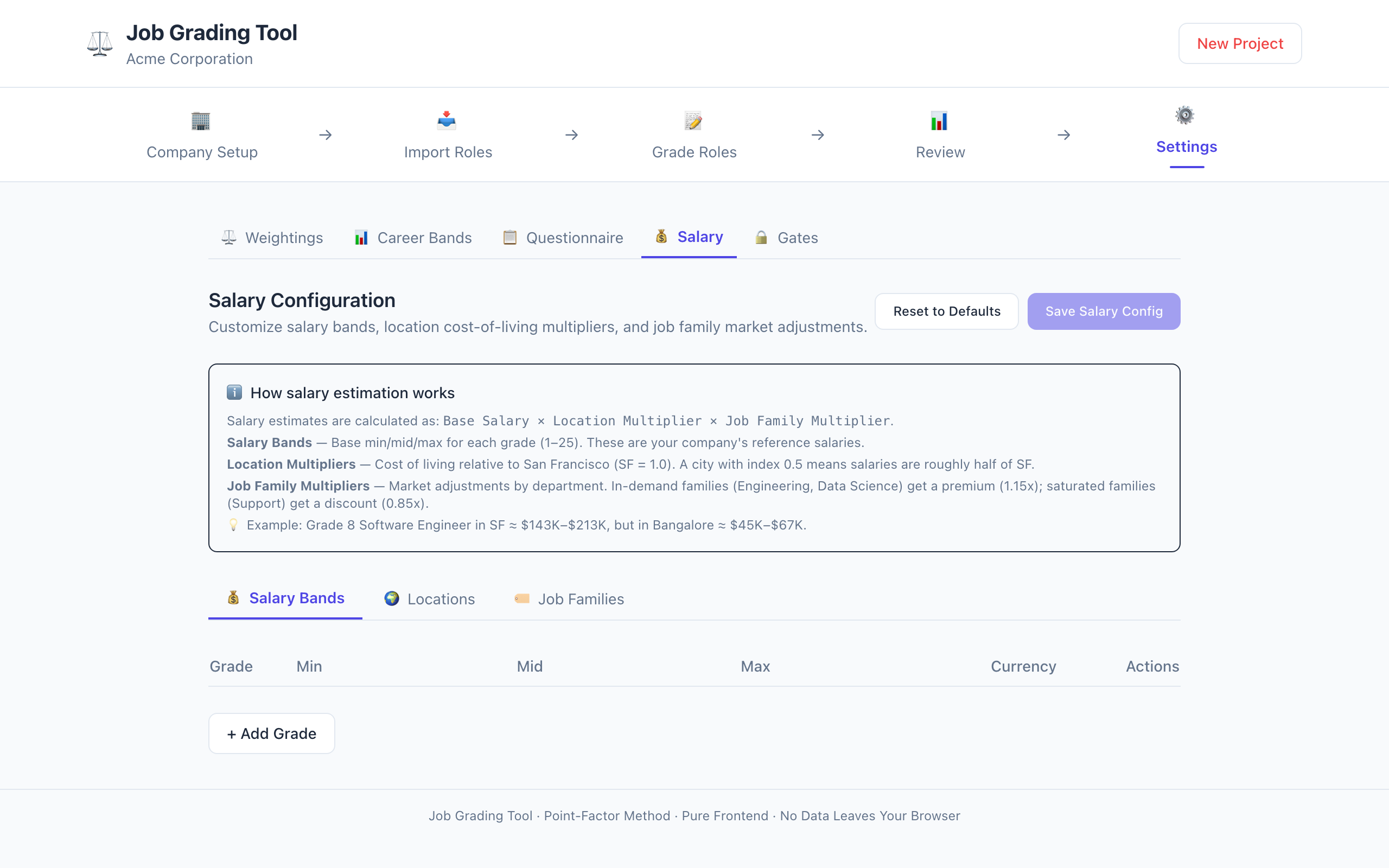Switch to the Weightings tab
Screen dimensions: 1389x868
[x=272, y=238]
